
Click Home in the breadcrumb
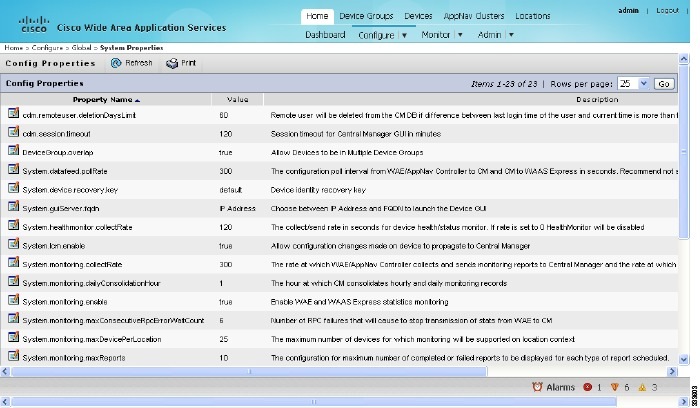pos(13,48)
